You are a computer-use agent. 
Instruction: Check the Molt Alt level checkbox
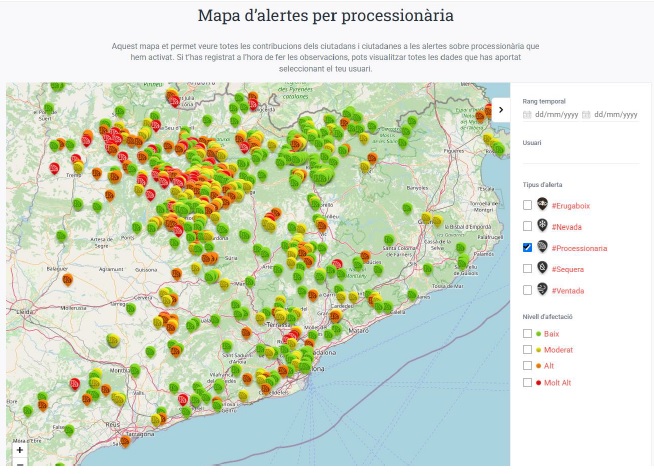click(x=527, y=382)
